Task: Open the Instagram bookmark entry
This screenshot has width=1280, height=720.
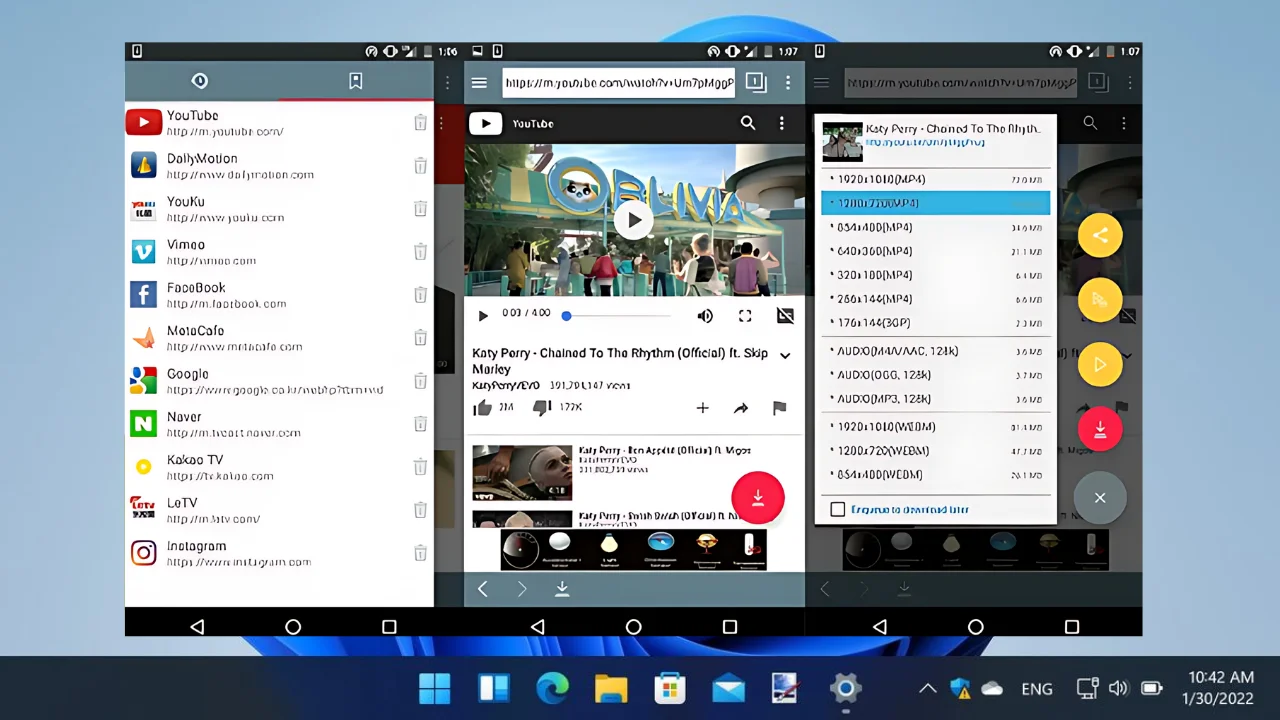Action: point(279,553)
